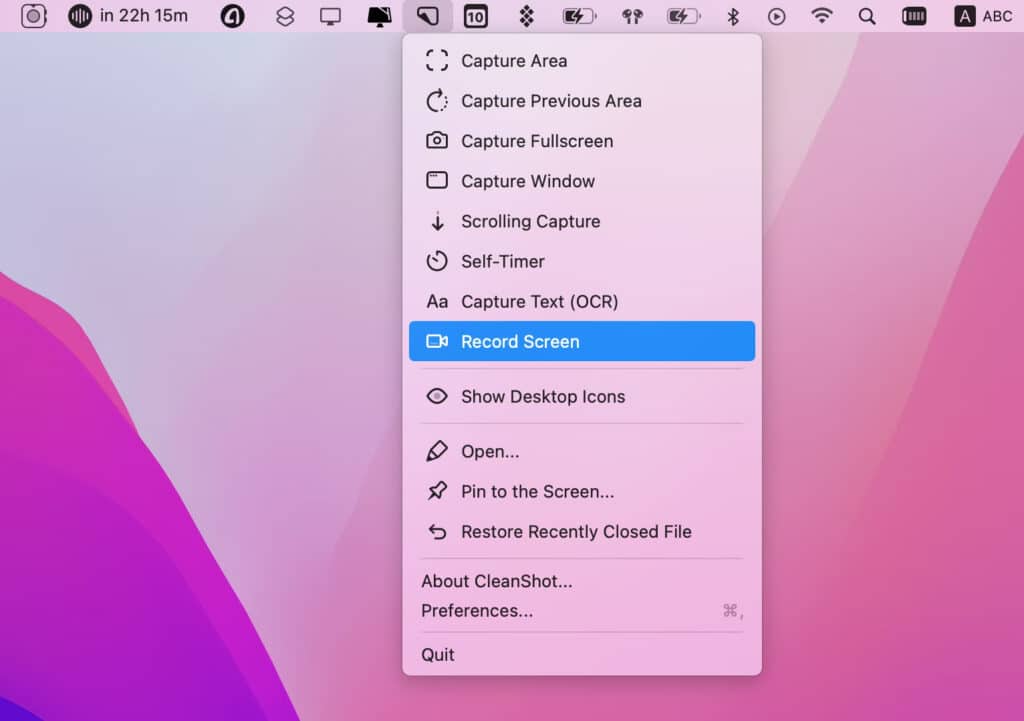Open Spotlight search magnifier icon
The width and height of the screenshot is (1024, 721).
(867, 16)
